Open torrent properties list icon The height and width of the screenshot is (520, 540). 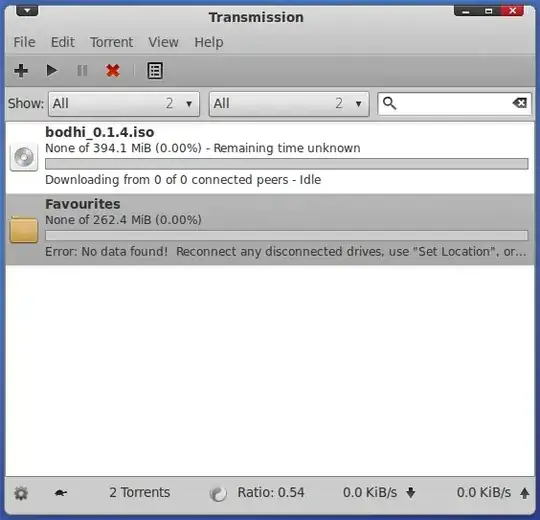155,71
